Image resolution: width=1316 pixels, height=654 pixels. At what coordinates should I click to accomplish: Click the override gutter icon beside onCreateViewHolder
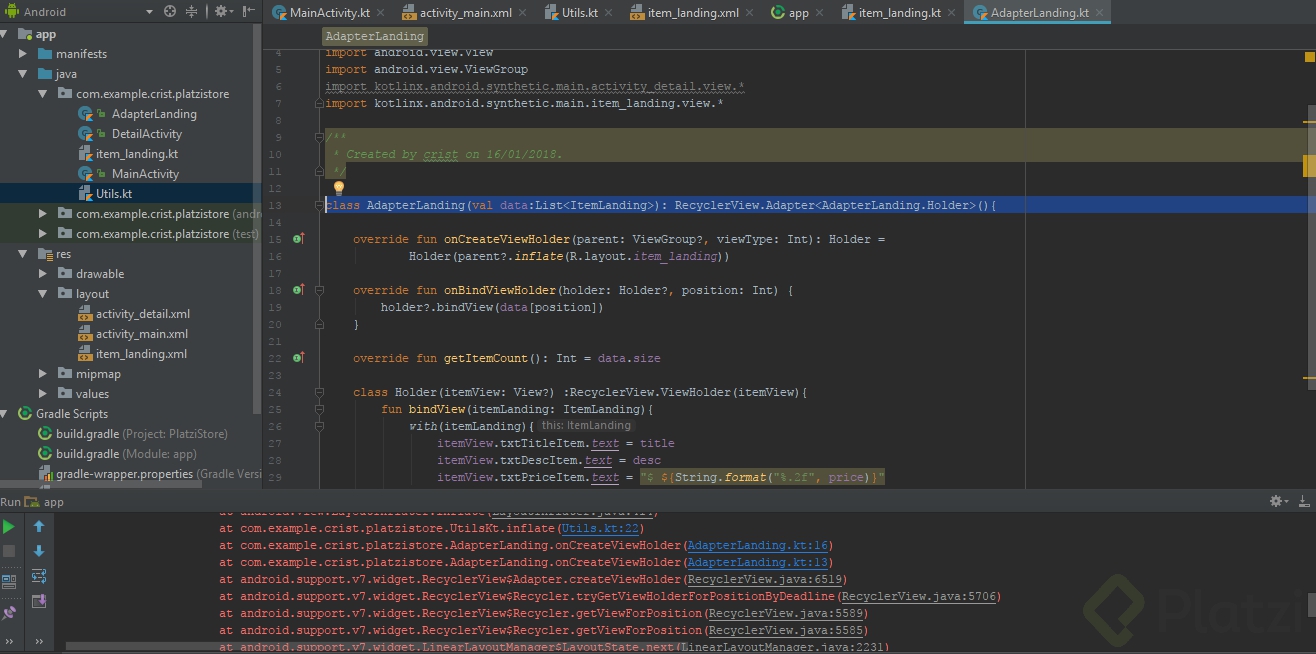(x=298, y=239)
